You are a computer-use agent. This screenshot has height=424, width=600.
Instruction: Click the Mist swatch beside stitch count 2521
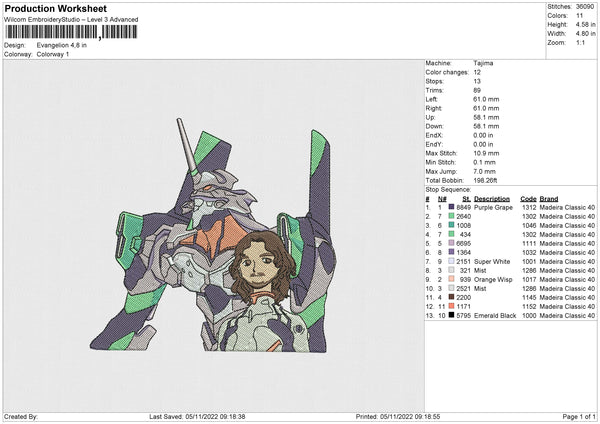pos(451,289)
